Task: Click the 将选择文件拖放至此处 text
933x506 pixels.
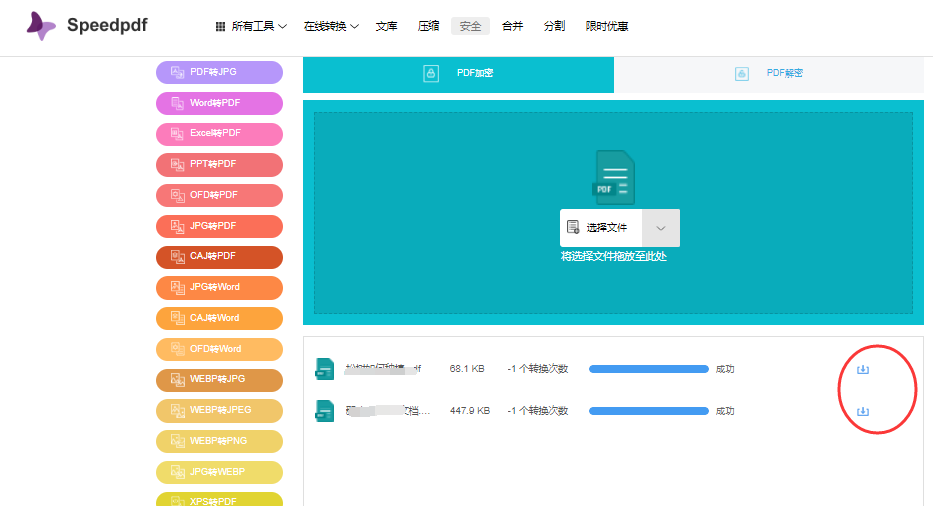Action: coord(613,257)
